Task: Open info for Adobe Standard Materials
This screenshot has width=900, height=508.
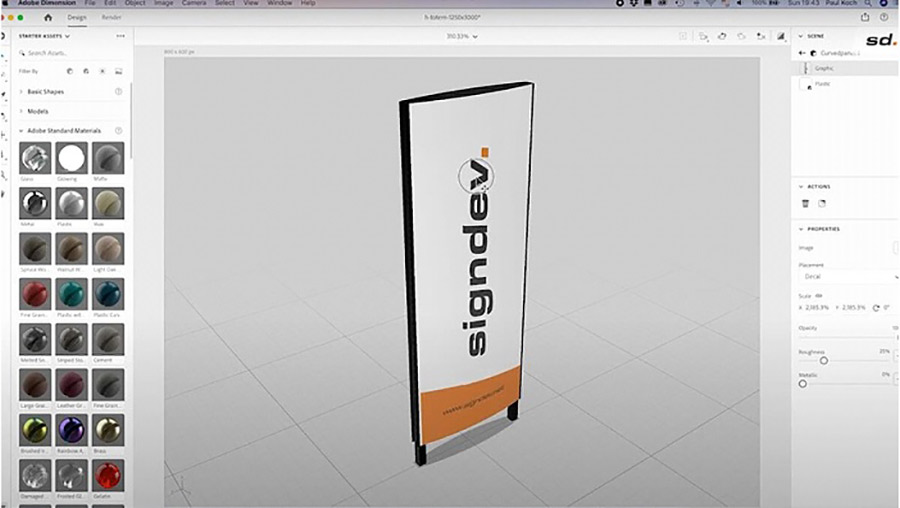Action: [x=119, y=131]
